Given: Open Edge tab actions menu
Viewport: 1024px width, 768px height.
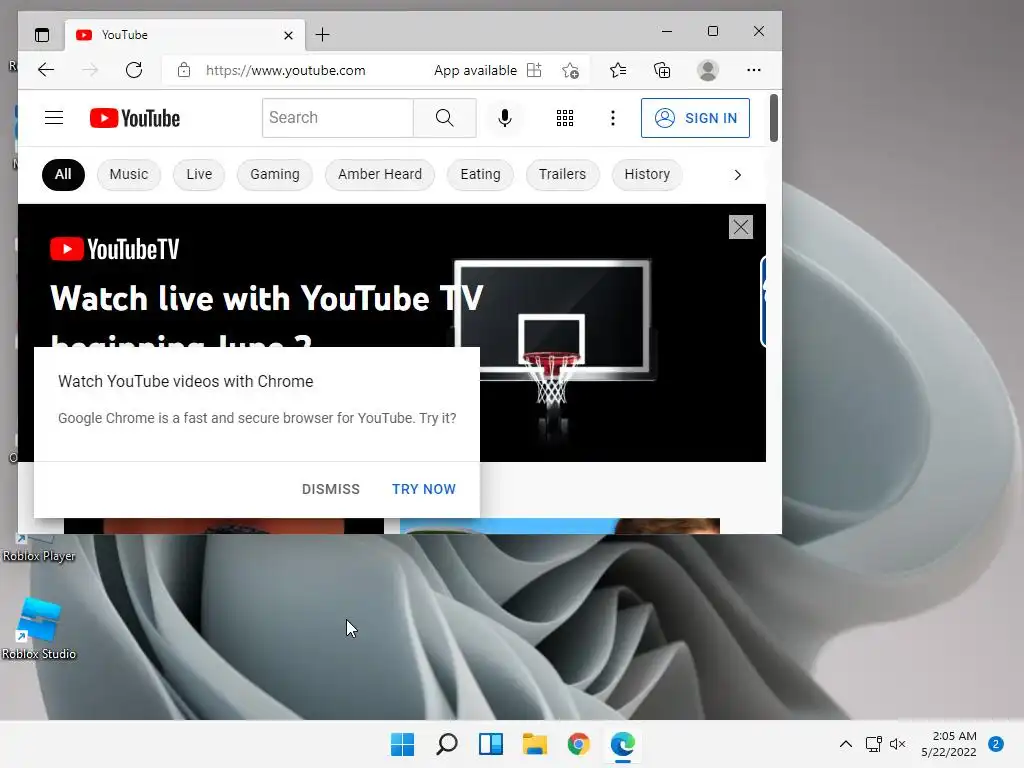Looking at the screenshot, I should tap(42, 35).
